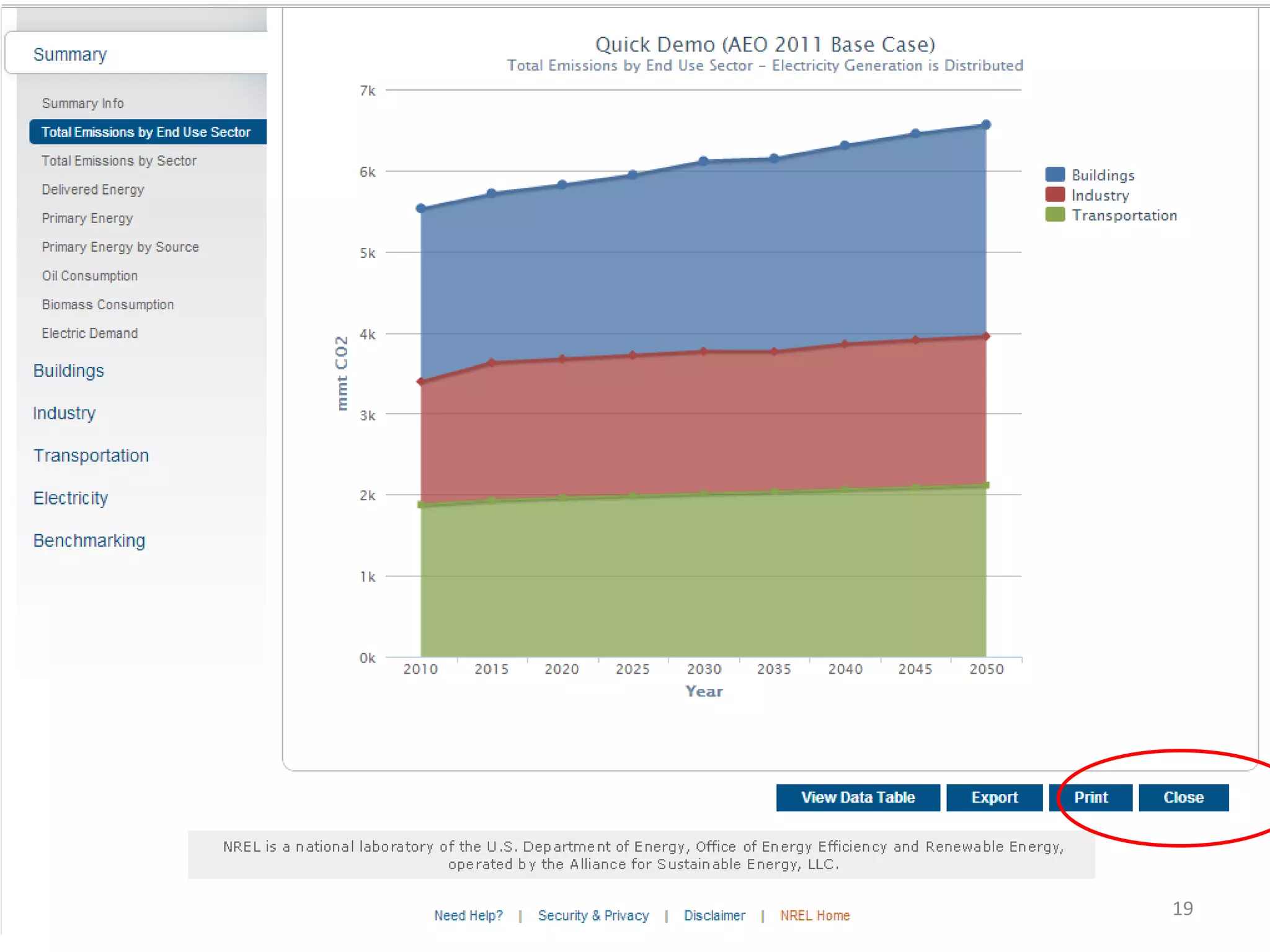1270x952 pixels.
Task: Select Oil Consumption item
Action: 90,276
